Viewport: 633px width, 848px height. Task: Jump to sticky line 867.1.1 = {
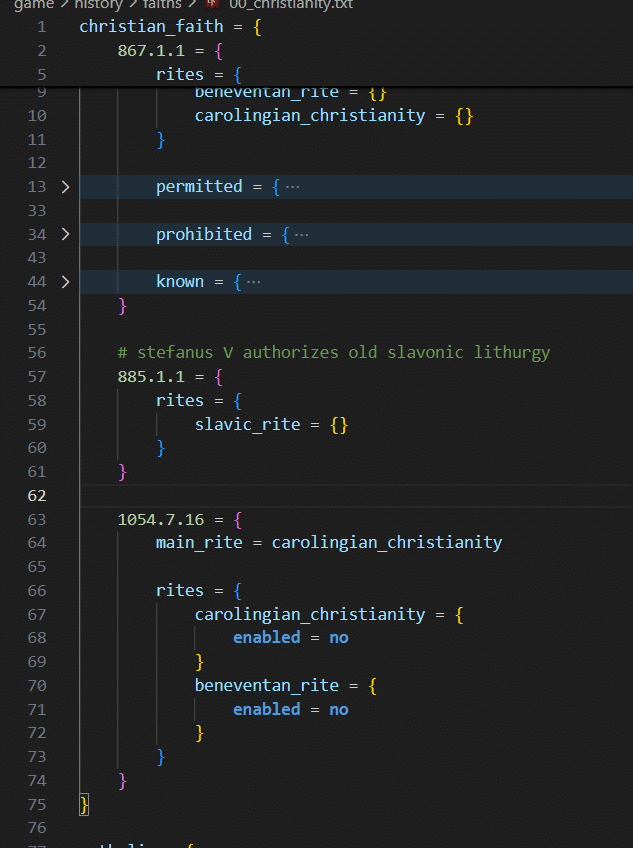[x=170, y=51]
